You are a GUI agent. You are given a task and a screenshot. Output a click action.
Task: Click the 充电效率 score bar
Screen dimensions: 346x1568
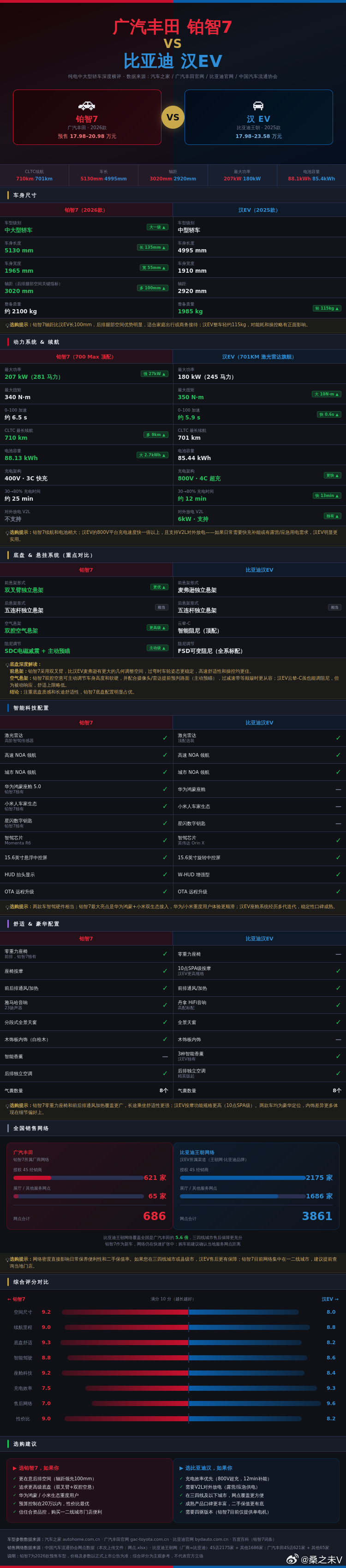201,1388
